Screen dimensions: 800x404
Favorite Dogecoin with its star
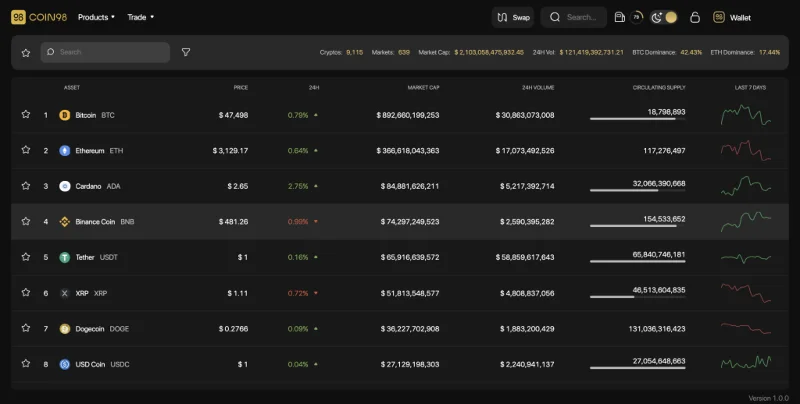pos(26,328)
